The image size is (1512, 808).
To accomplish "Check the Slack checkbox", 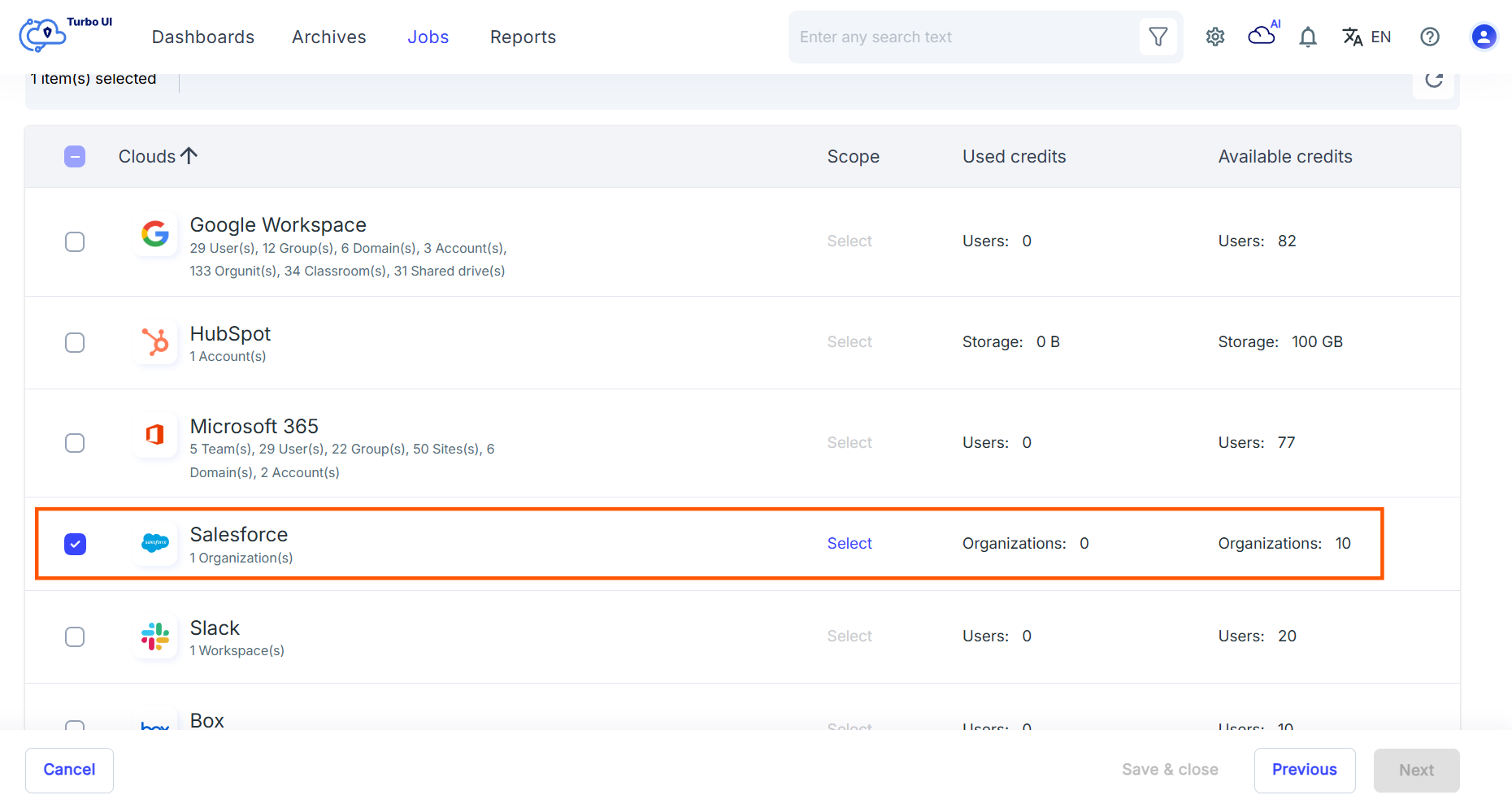I will pos(75,636).
